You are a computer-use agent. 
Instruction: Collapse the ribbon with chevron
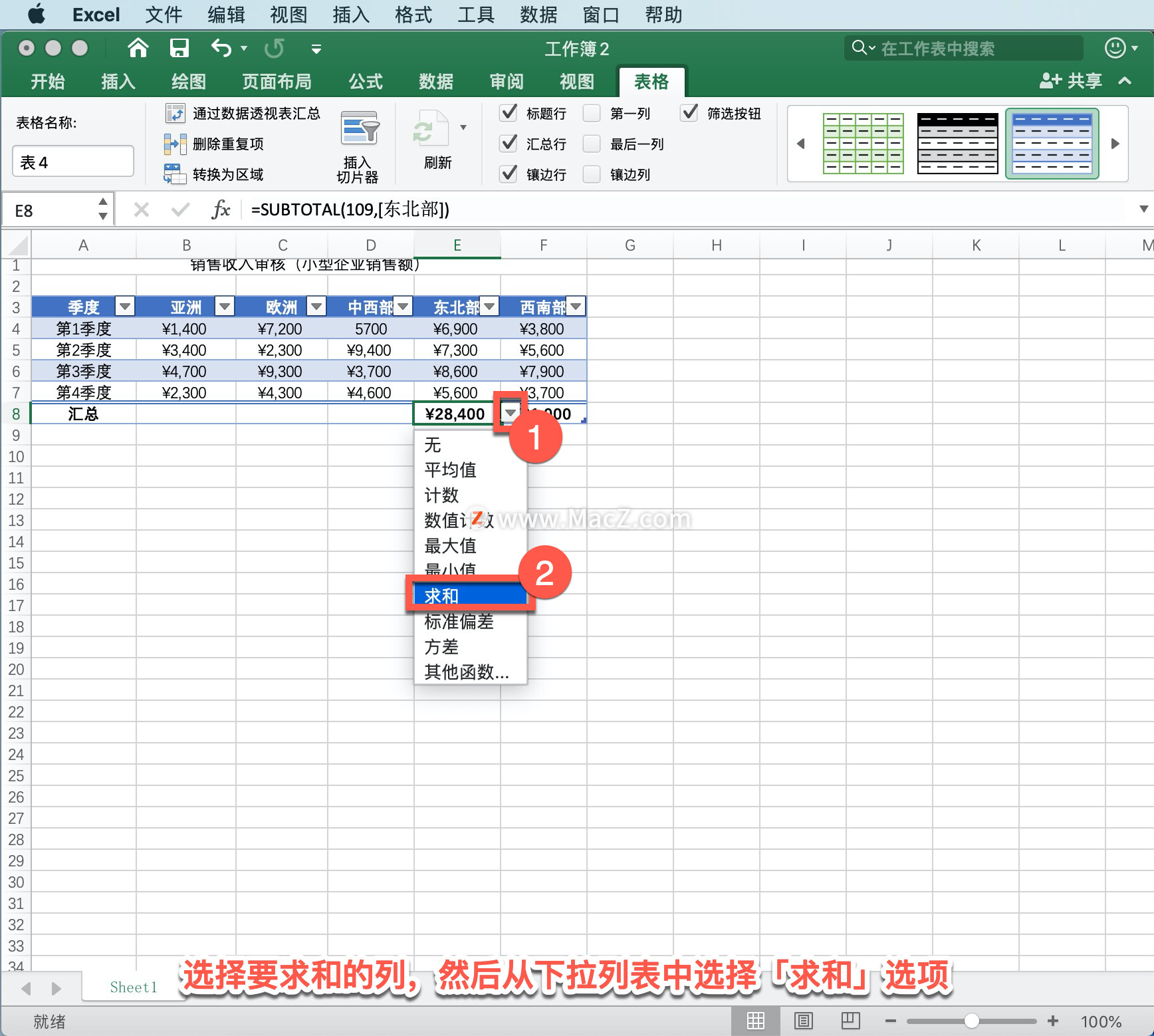[1125, 81]
